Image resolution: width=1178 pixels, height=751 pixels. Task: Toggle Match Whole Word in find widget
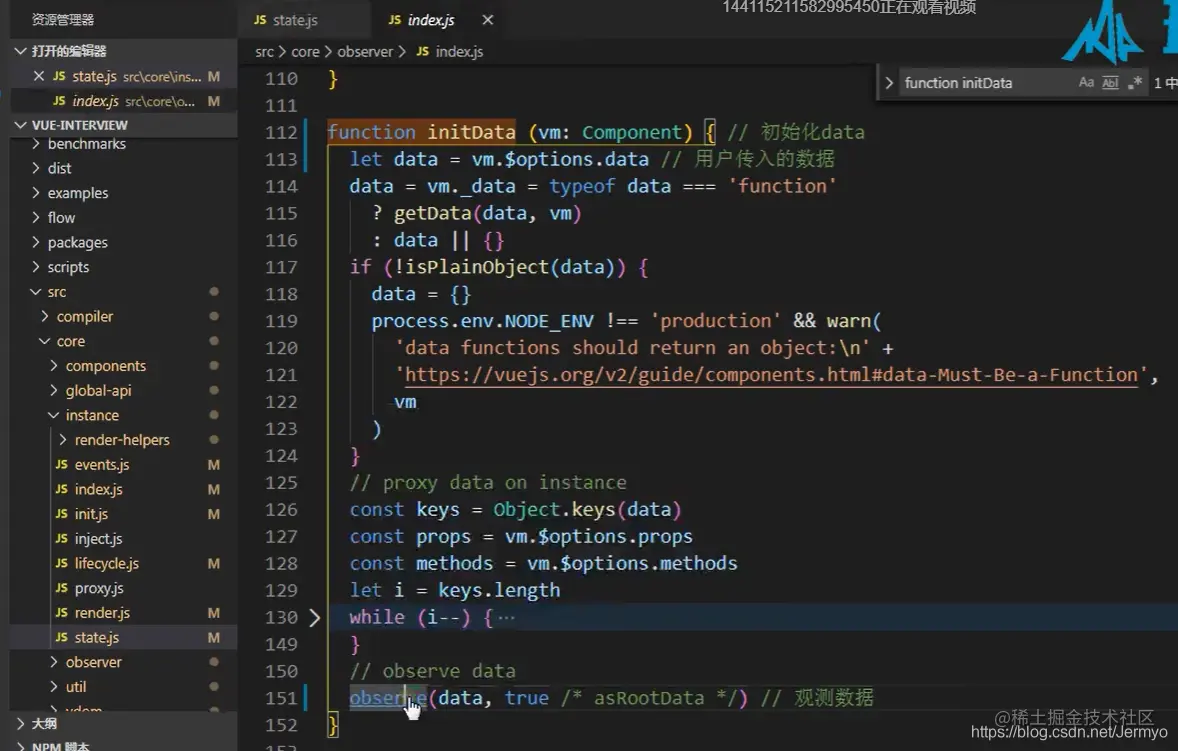(1110, 83)
